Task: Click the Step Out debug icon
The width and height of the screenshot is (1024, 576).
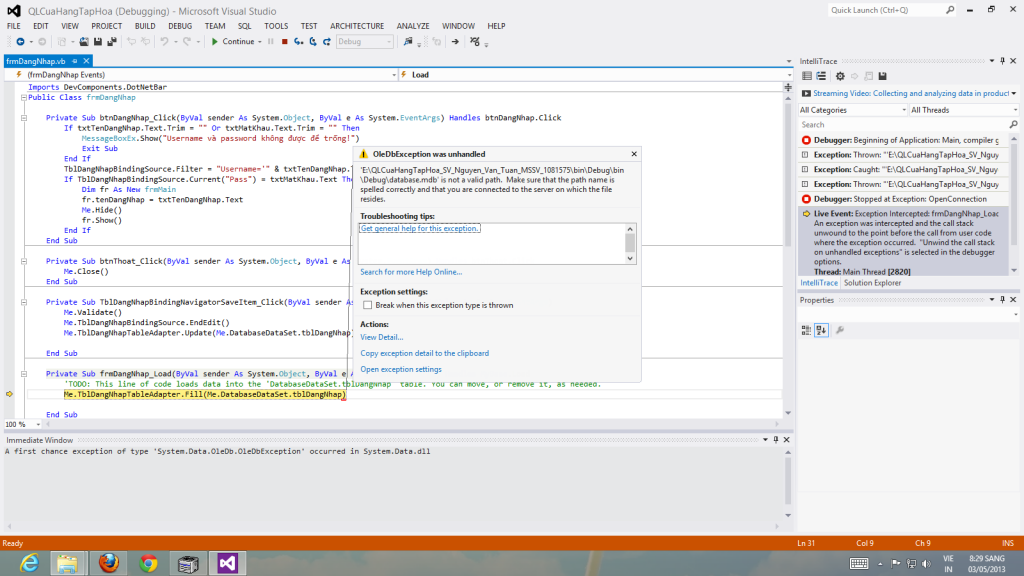Action: (327, 42)
